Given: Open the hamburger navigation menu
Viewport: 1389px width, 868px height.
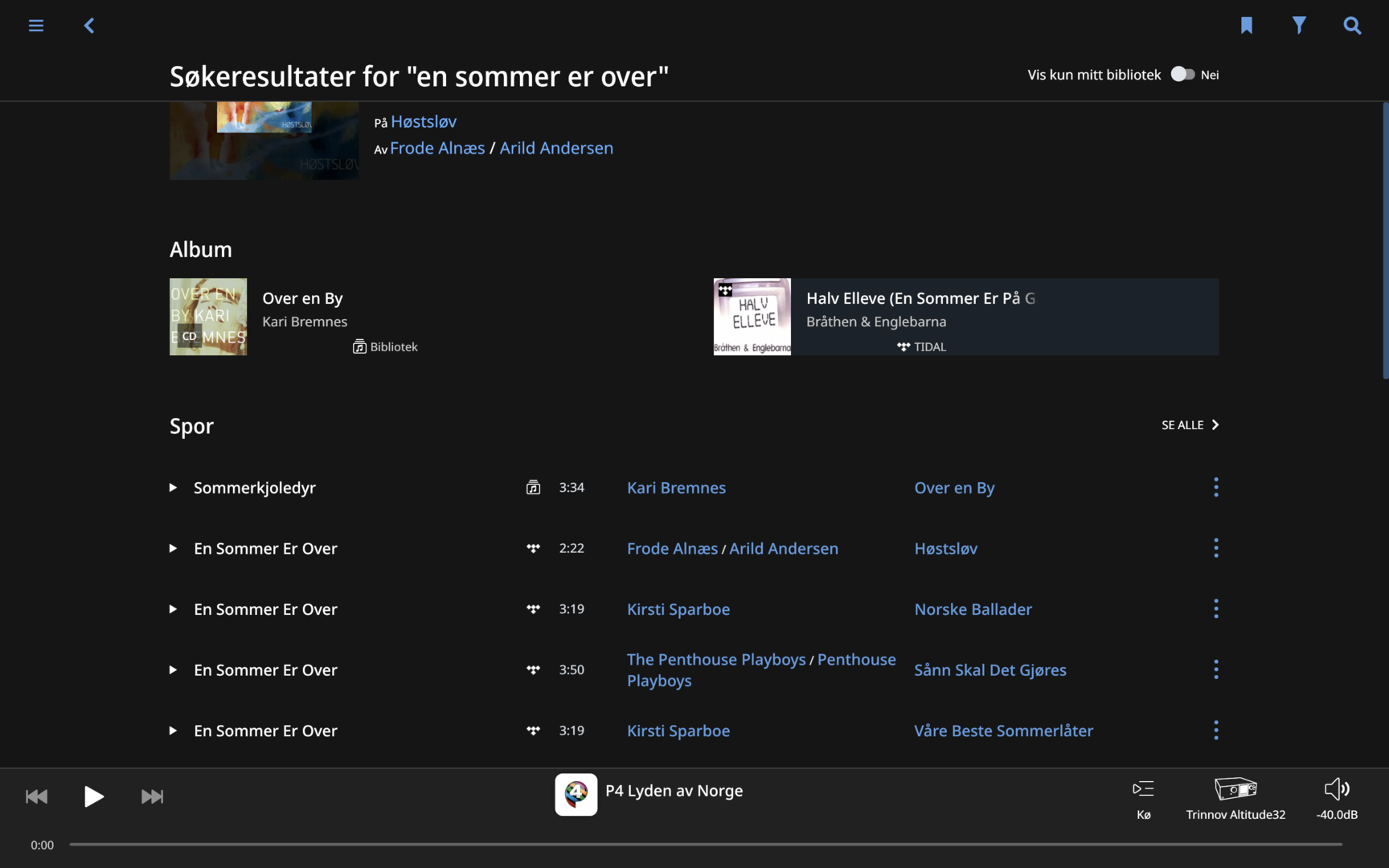Looking at the screenshot, I should pyautogui.click(x=36, y=26).
